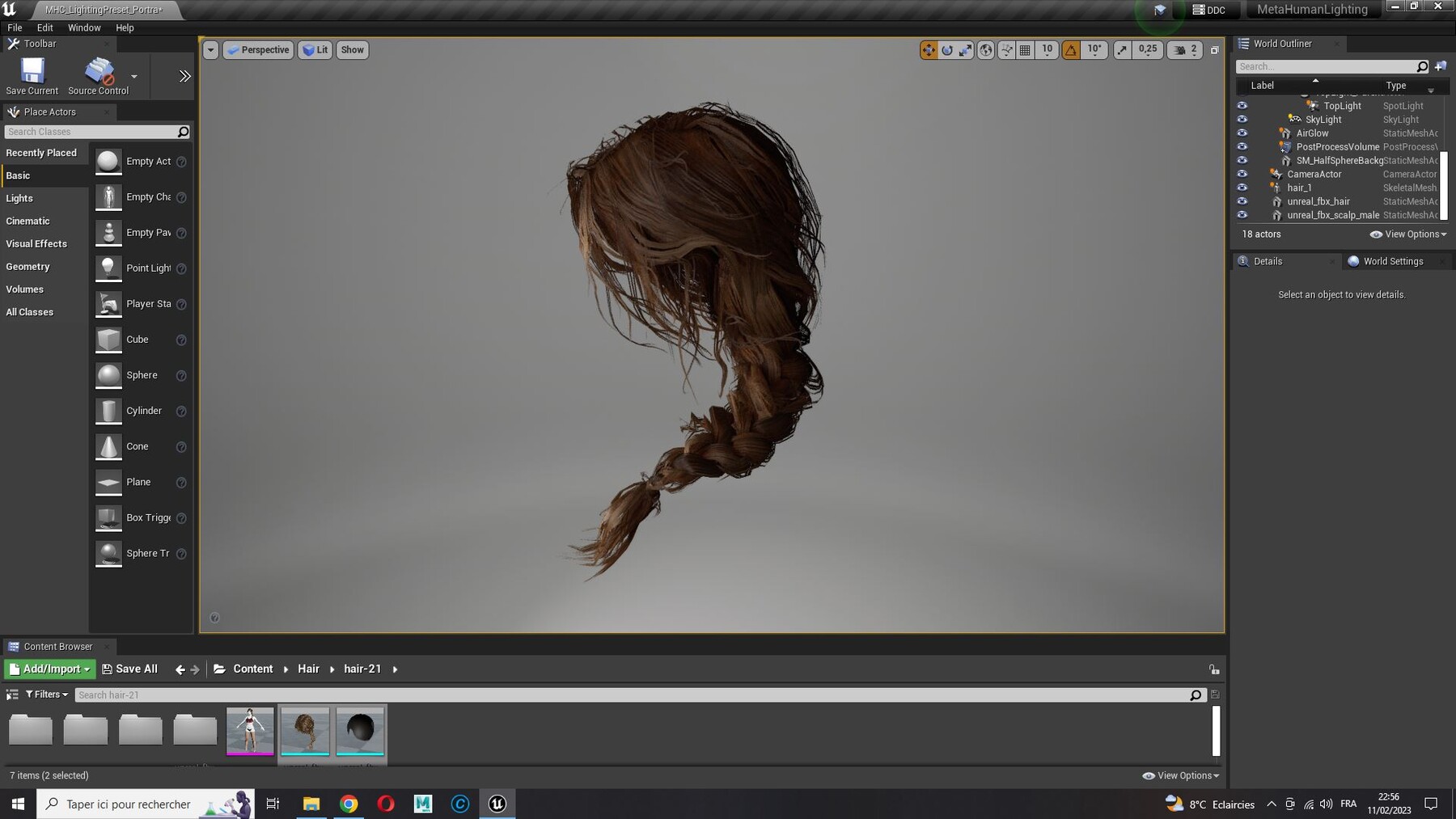Open View Options in World Outliner
Image resolution: width=1456 pixels, height=819 pixels.
tap(1408, 234)
